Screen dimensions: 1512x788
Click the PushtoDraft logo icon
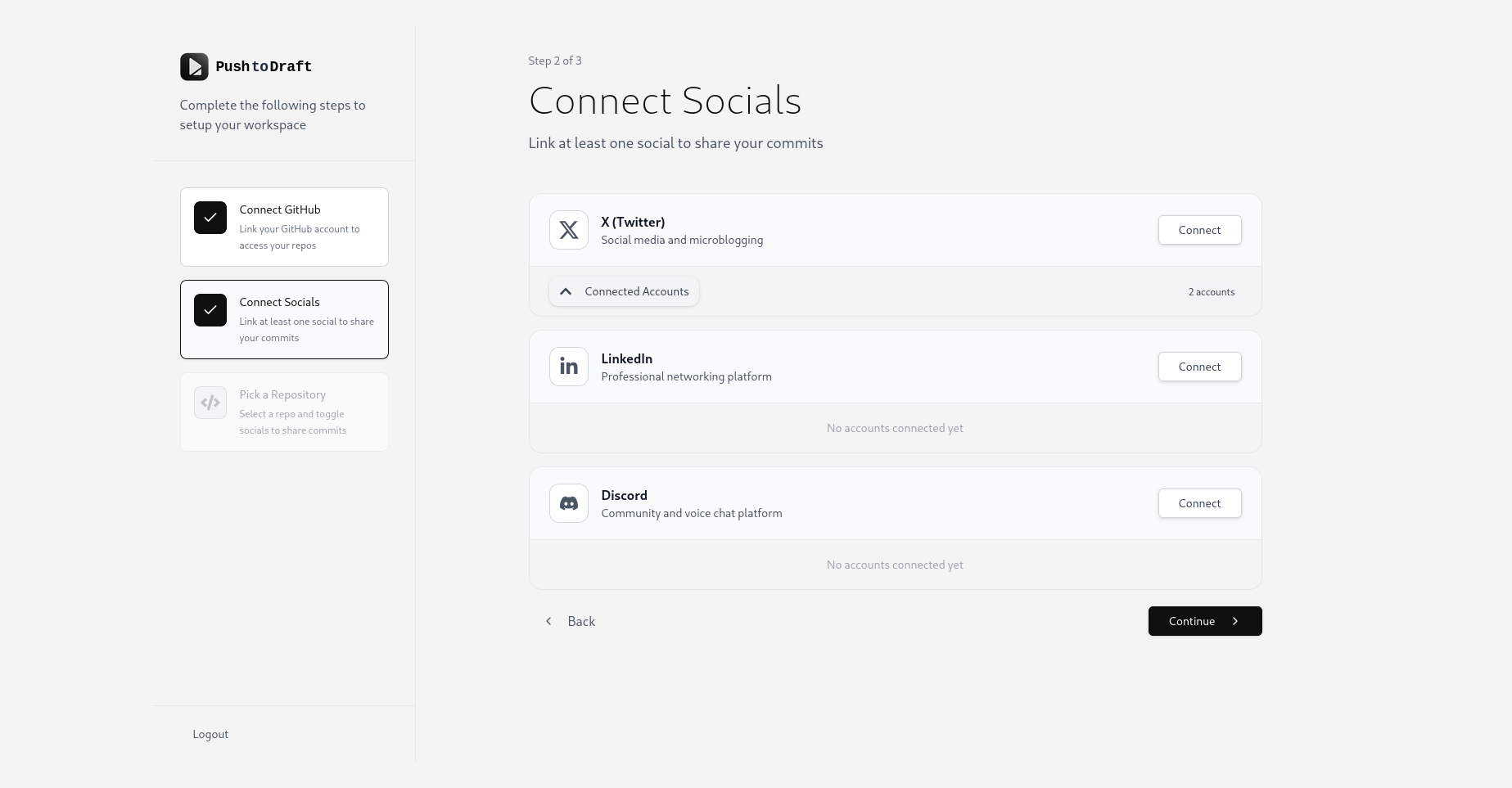click(194, 67)
